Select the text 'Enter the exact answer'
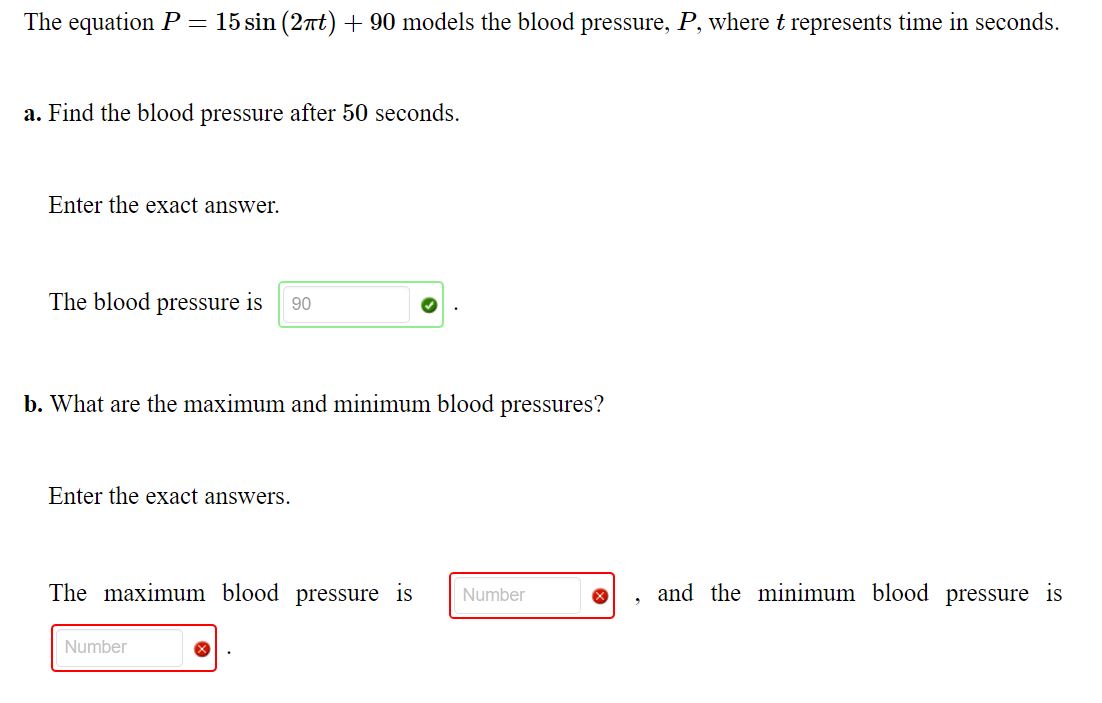The image size is (1102, 703). click(x=163, y=205)
